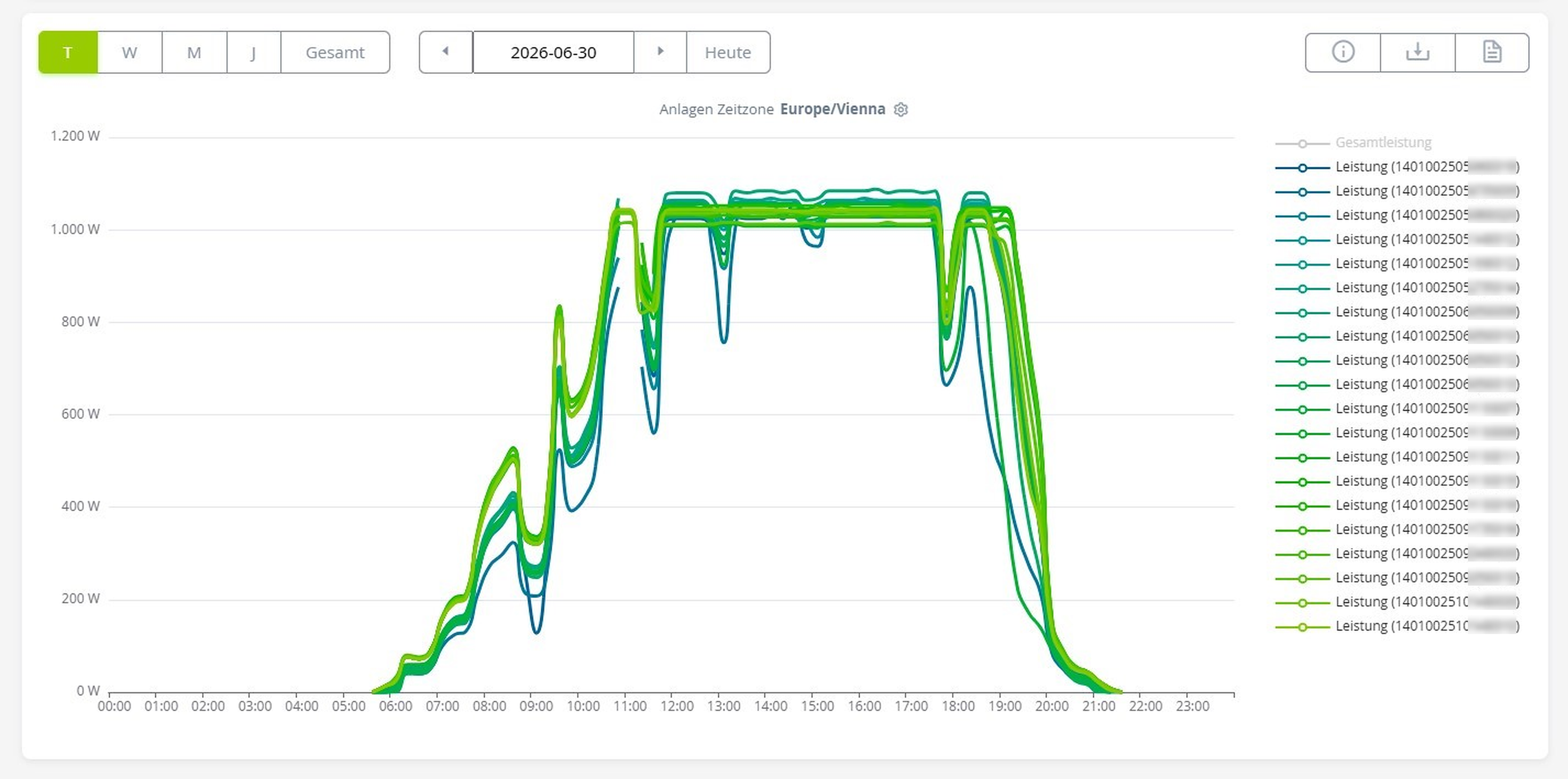Click the 1.200 W axis label
This screenshot has width=1568, height=779.
pos(75,136)
